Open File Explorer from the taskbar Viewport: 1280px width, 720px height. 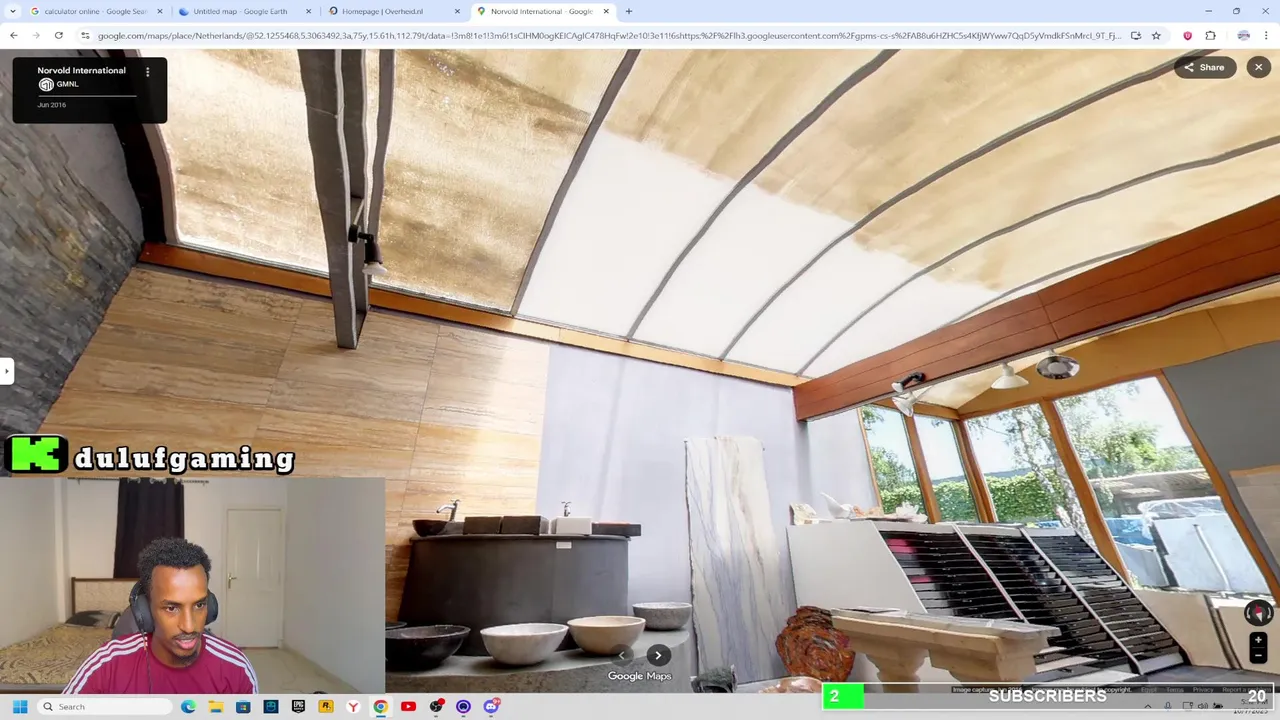[x=215, y=706]
